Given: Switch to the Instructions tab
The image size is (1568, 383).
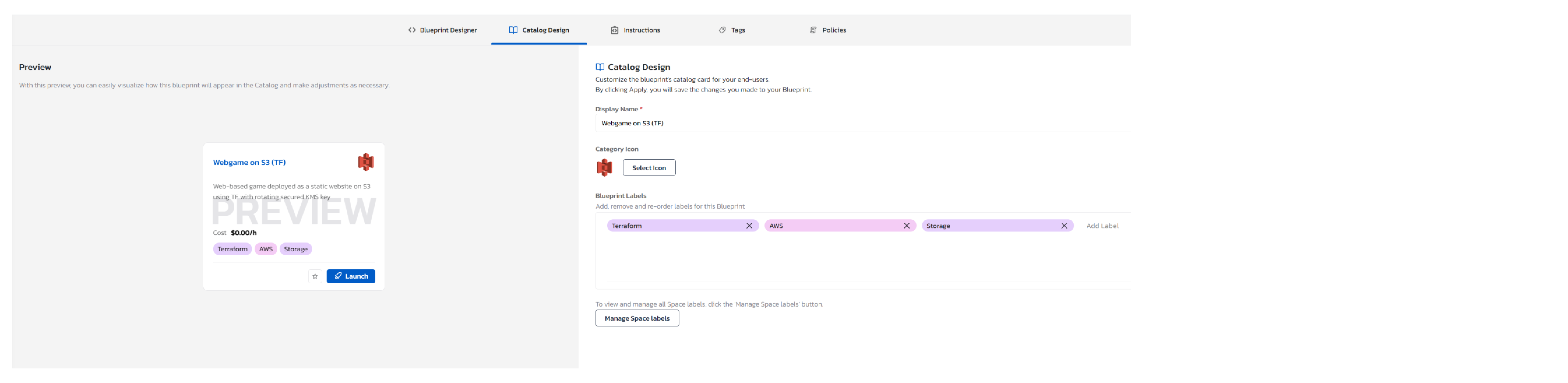Looking at the screenshot, I should pos(635,30).
